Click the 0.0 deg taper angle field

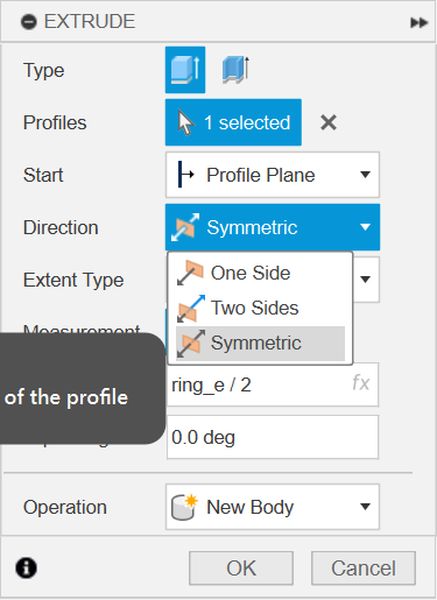tap(272, 437)
